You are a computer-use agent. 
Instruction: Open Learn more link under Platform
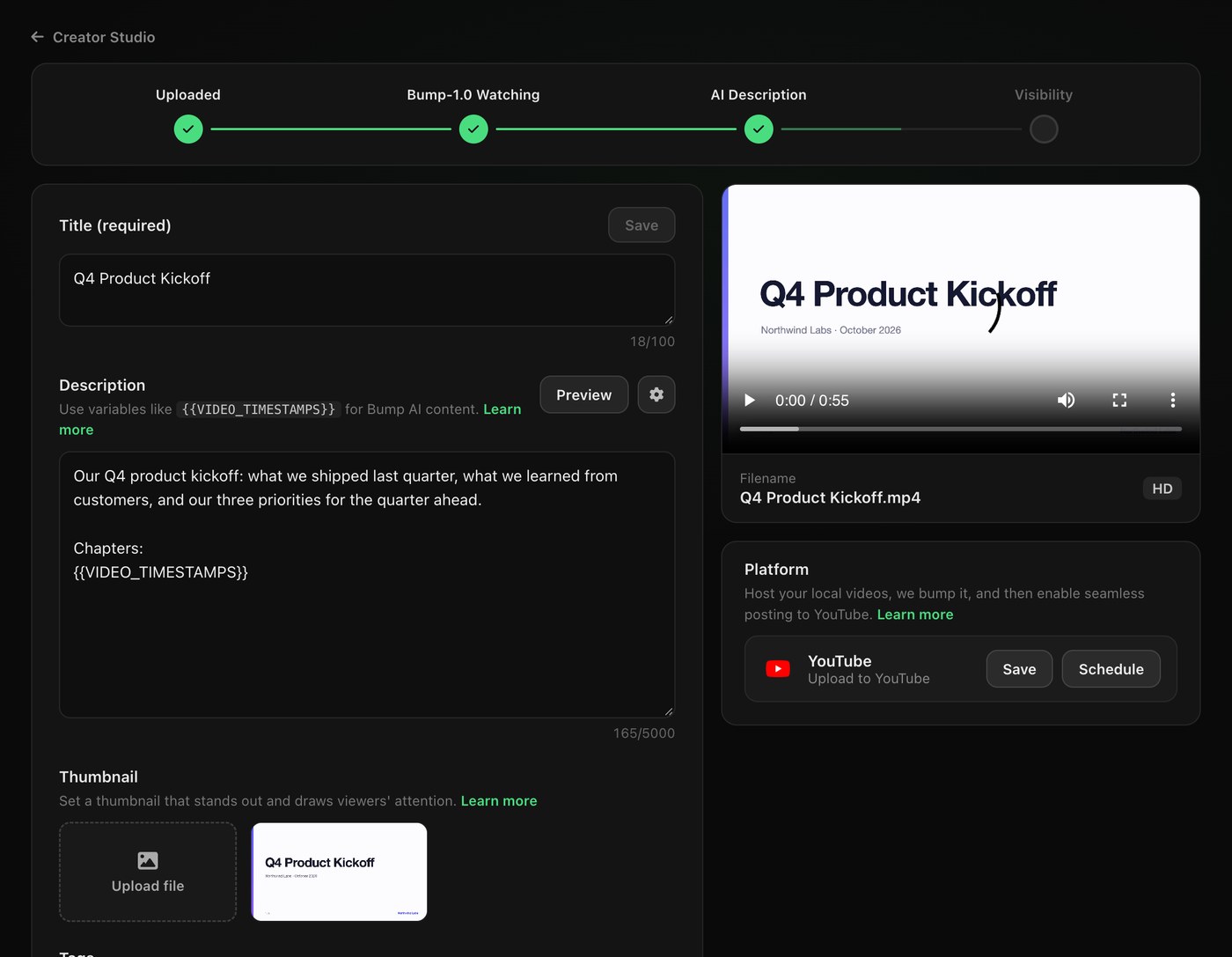point(915,615)
